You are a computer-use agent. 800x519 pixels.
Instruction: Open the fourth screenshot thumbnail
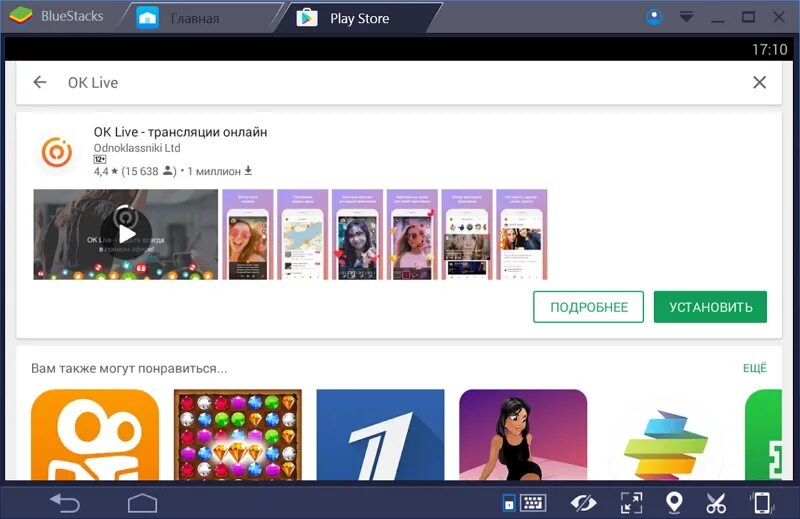pyautogui.click(x=412, y=234)
